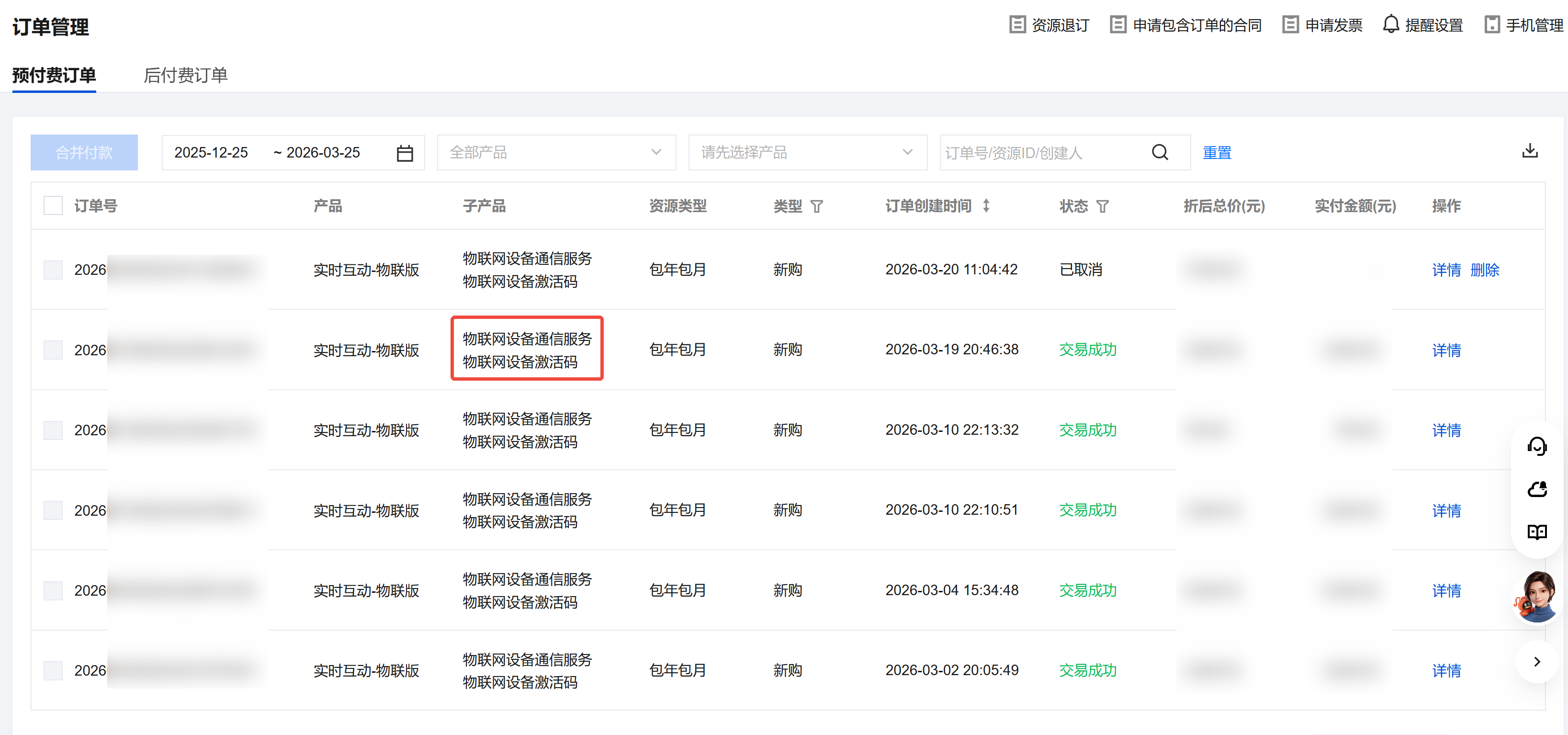Click the download export icon
This screenshot has width=1568, height=735.
pos(1529,151)
